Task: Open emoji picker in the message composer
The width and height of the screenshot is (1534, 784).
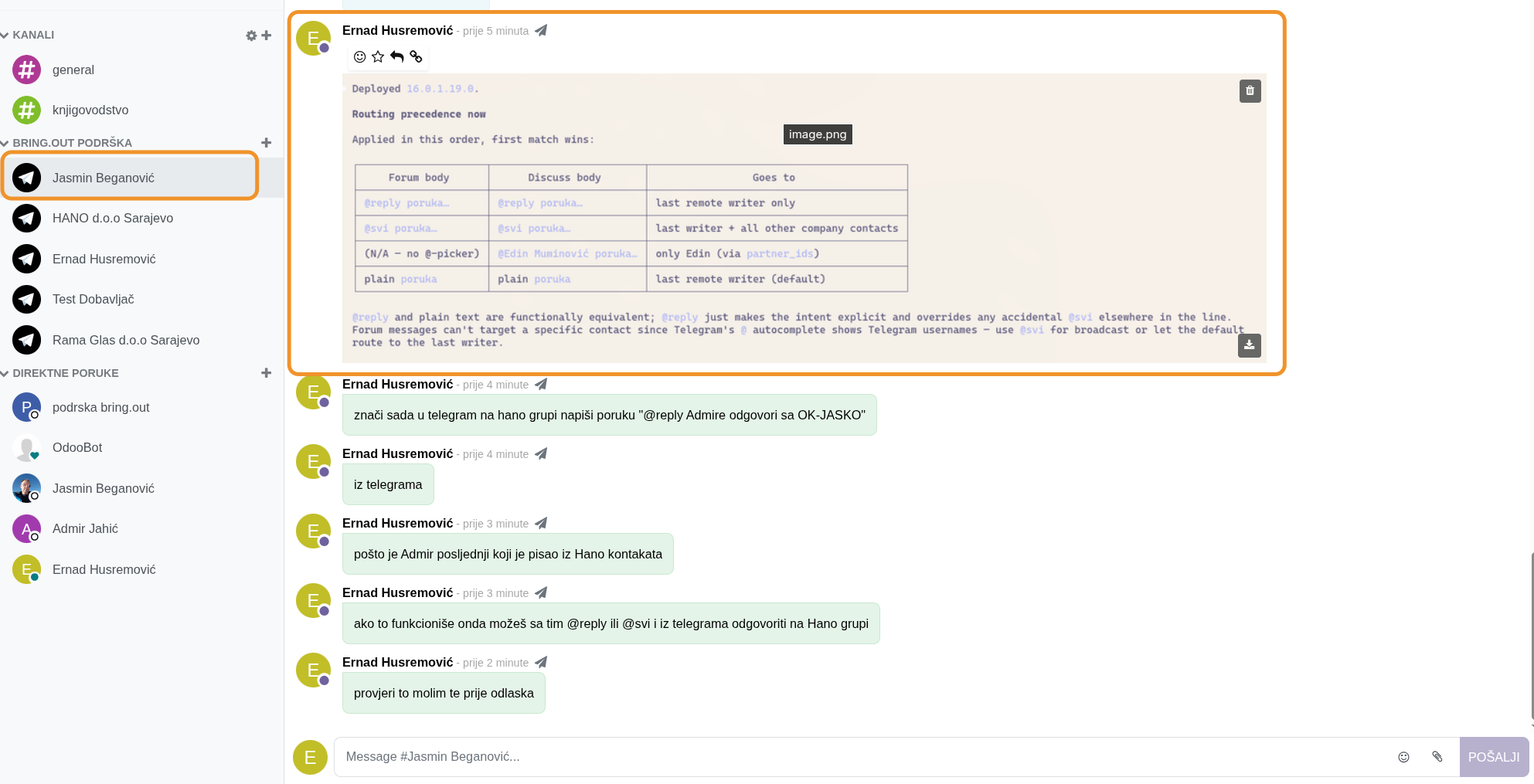Action: pos(1403,757)
